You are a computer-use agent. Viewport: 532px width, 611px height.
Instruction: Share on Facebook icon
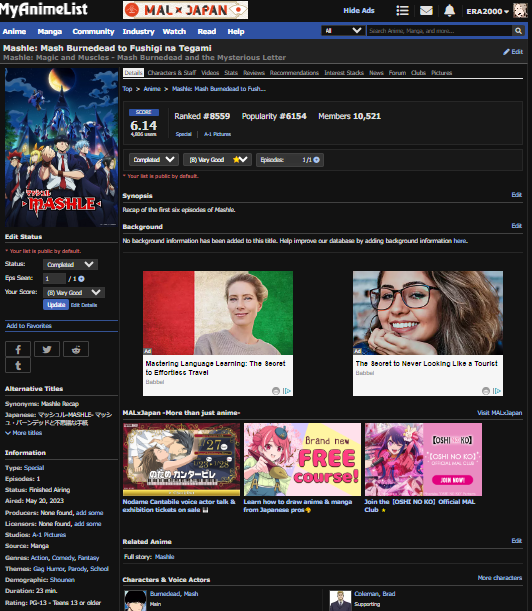[18, 349]
